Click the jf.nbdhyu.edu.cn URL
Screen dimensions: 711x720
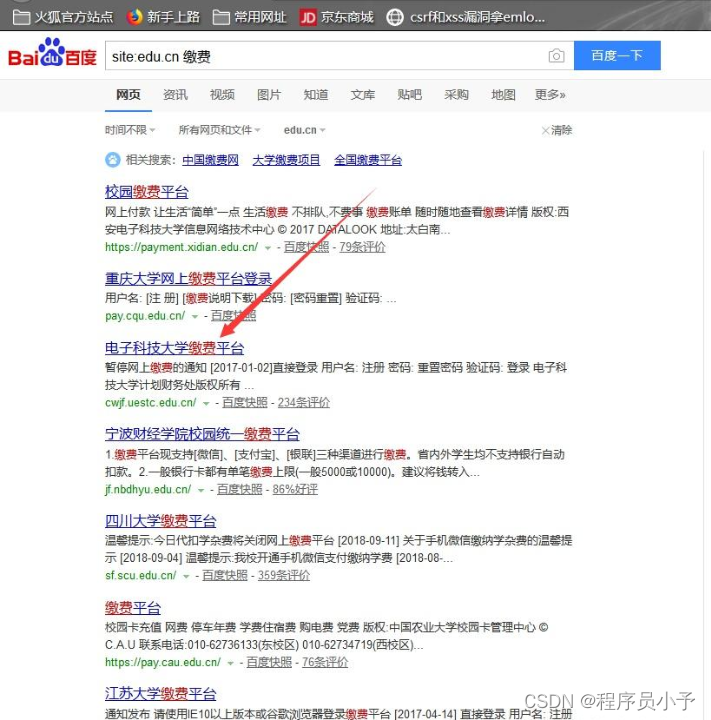[148, 489]
